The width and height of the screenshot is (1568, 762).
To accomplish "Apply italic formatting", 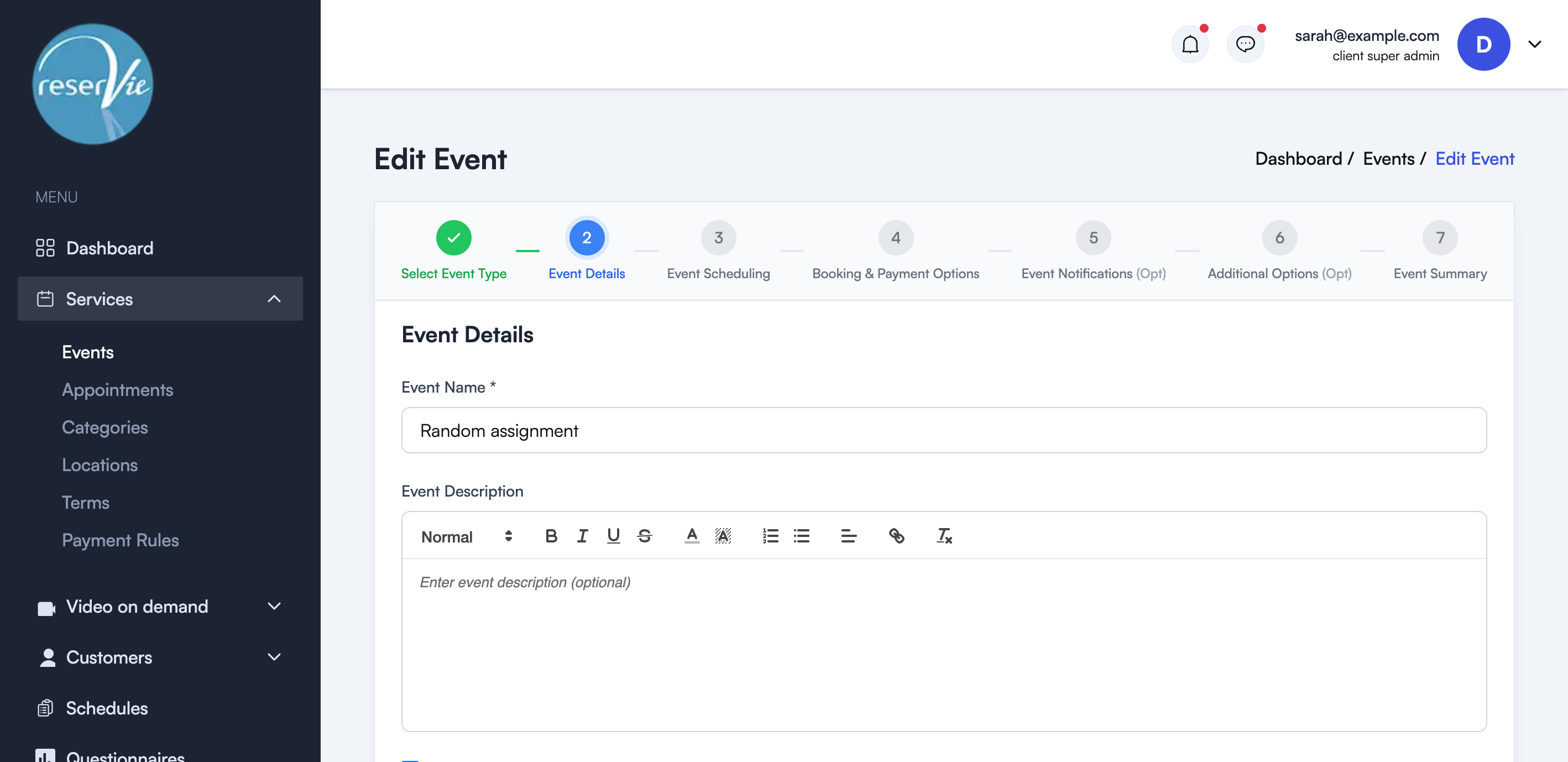I will pyautogui.click(x=583, y=536).
